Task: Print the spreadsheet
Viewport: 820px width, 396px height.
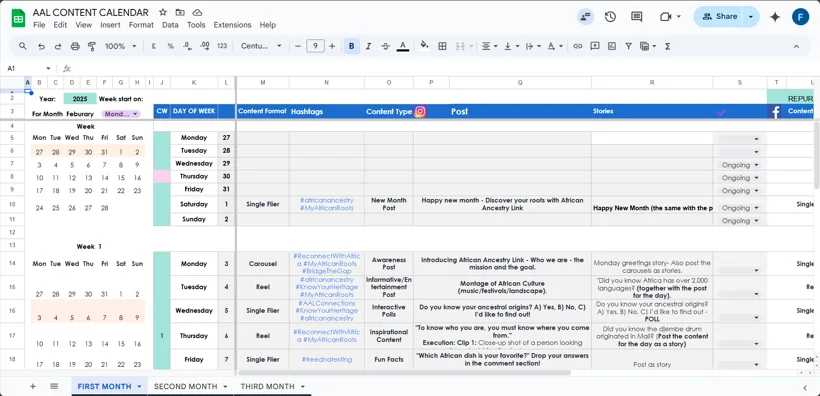Action: pyautogui.click(x=75, y=46)
